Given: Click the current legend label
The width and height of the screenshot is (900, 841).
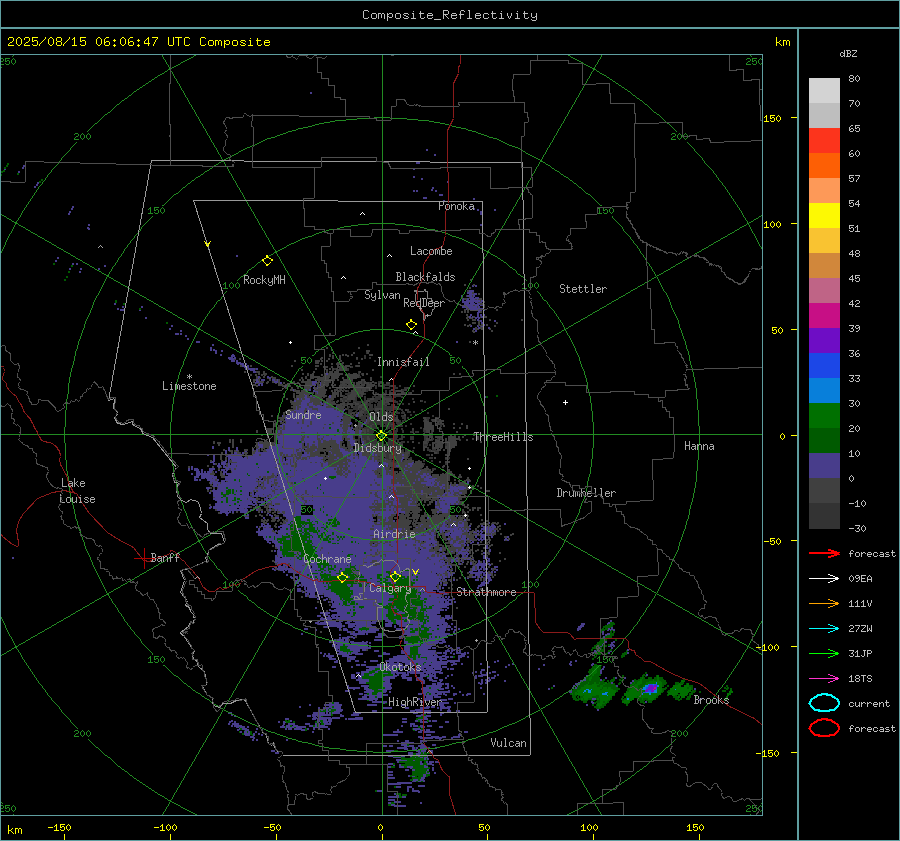Looking at the screenshot, I should 869,703.
